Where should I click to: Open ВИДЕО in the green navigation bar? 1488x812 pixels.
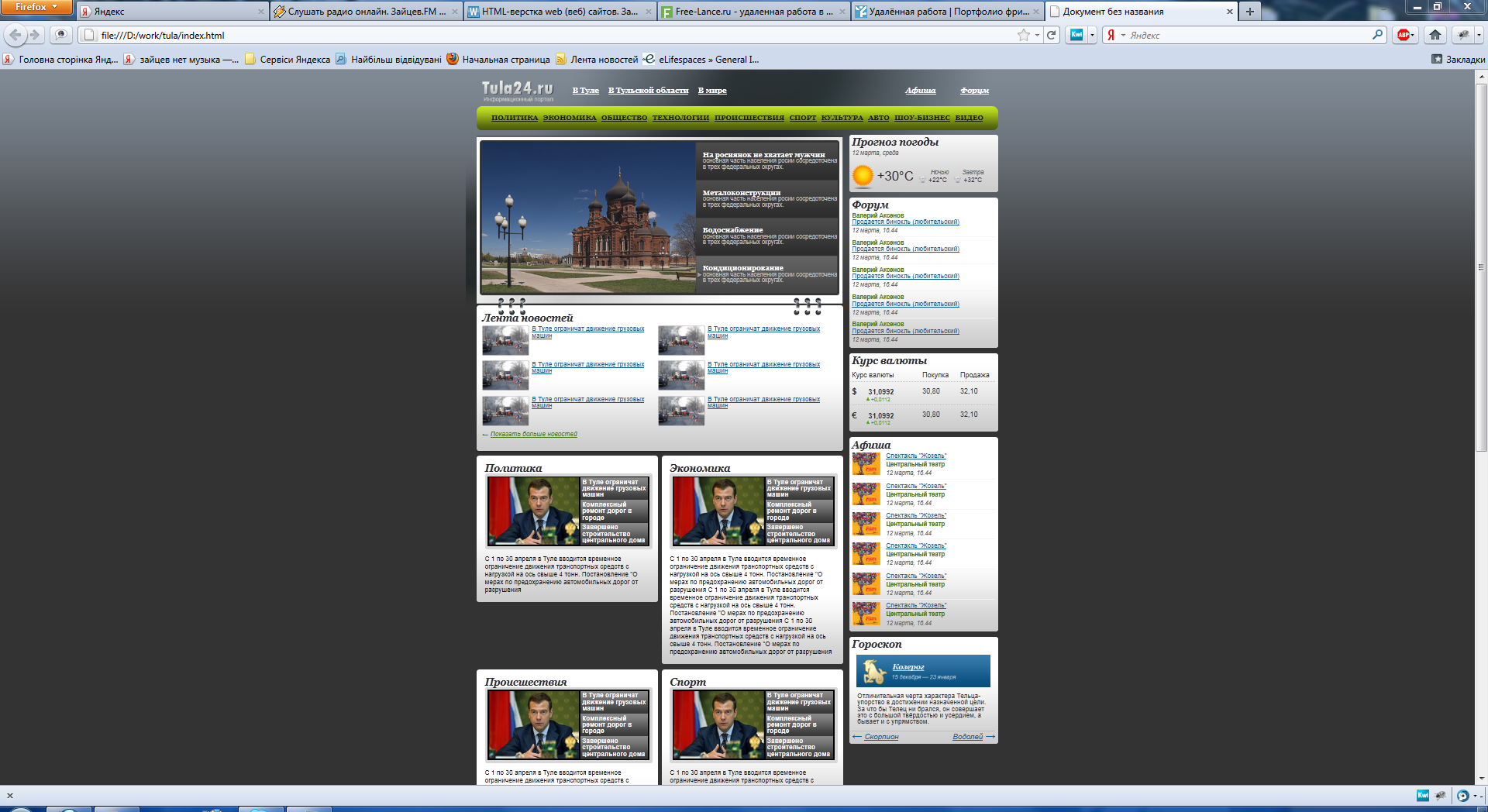pyautogui.click(x=969, y=118)
